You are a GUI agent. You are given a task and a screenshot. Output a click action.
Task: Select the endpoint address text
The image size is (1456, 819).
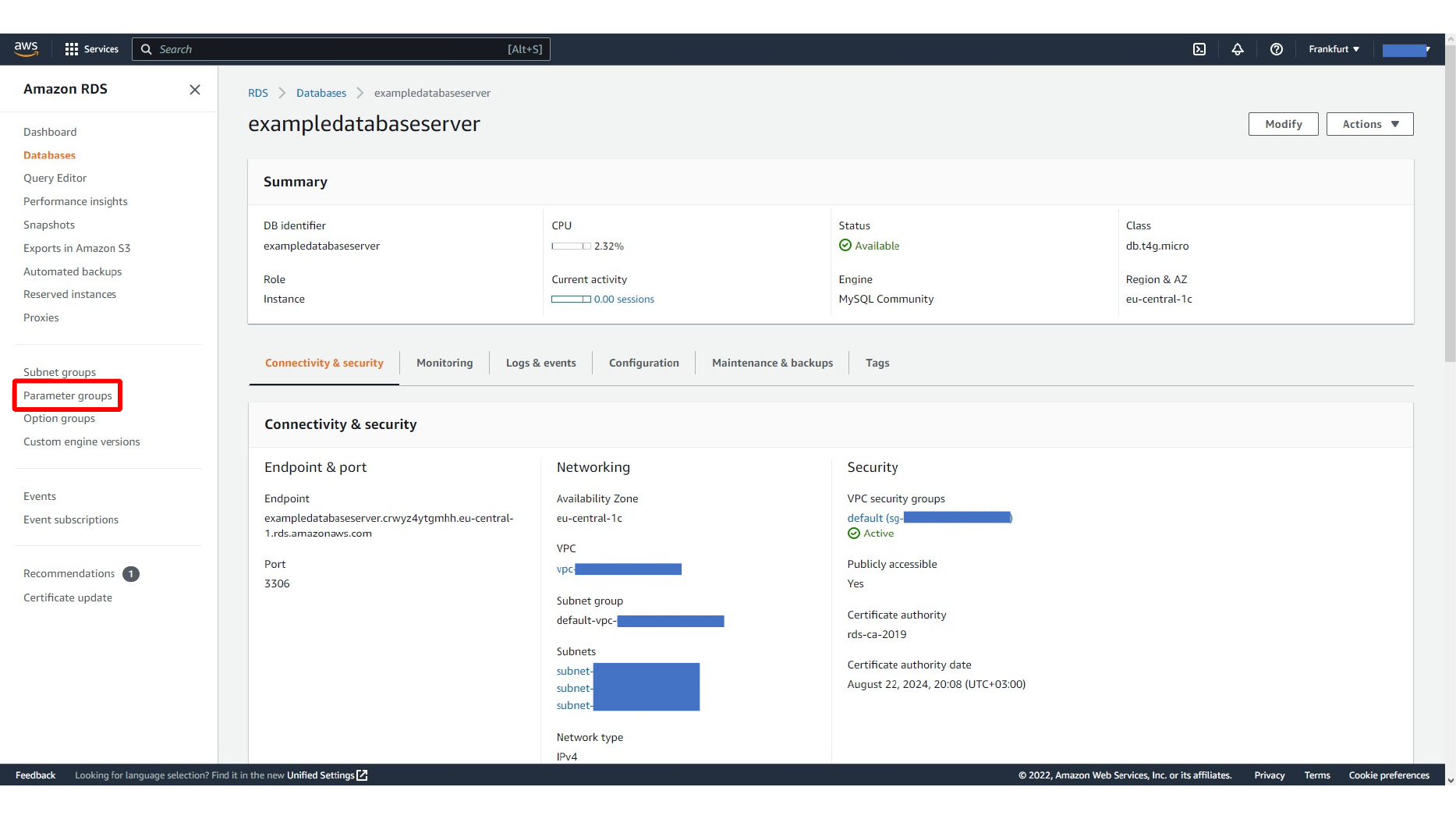pyautogui.click(x=389, y=526)
